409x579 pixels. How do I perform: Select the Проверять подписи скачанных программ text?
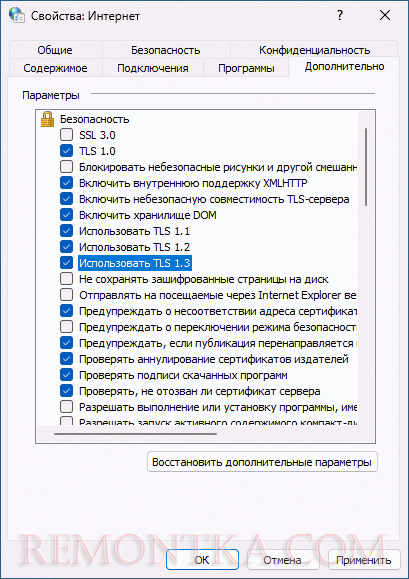pos(183,375)
